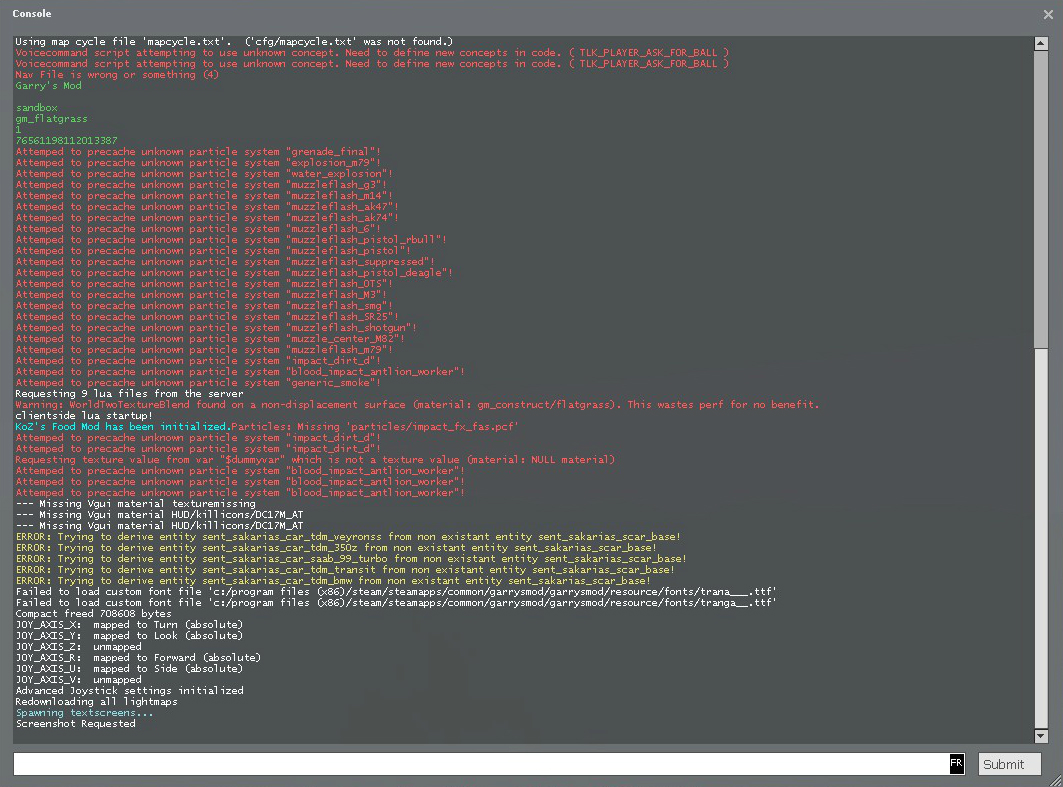This screenshot has height=787, width=1063.
Task: Click the 'muzzle_center_M82' error line
Action: point(210,338)
